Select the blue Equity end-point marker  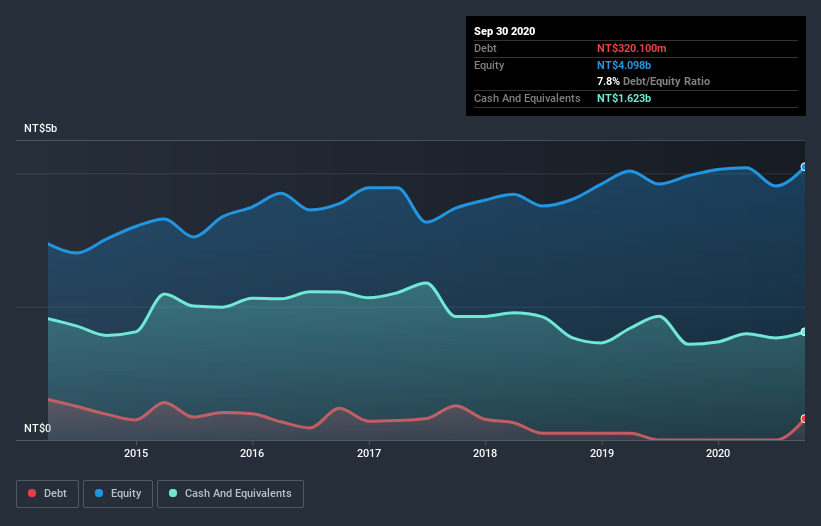[804, 167]
